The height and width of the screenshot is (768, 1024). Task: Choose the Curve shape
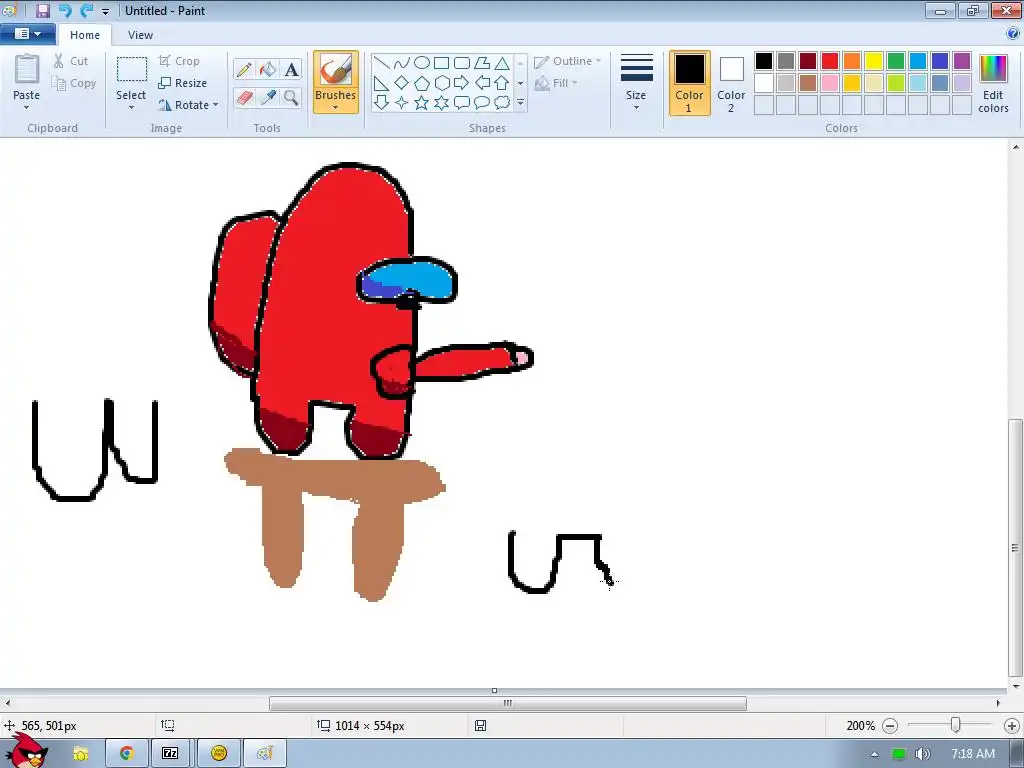point(402,63)
